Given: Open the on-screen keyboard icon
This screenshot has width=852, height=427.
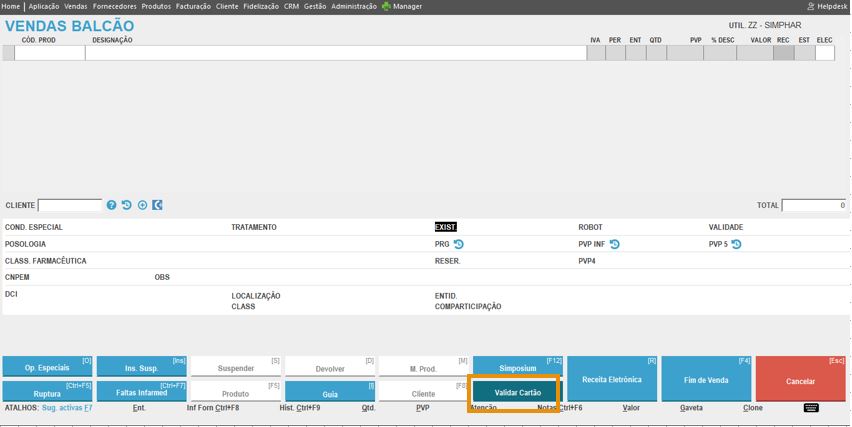Looking at the screenshot, I should pyautogui.click(x=811, y=408).
